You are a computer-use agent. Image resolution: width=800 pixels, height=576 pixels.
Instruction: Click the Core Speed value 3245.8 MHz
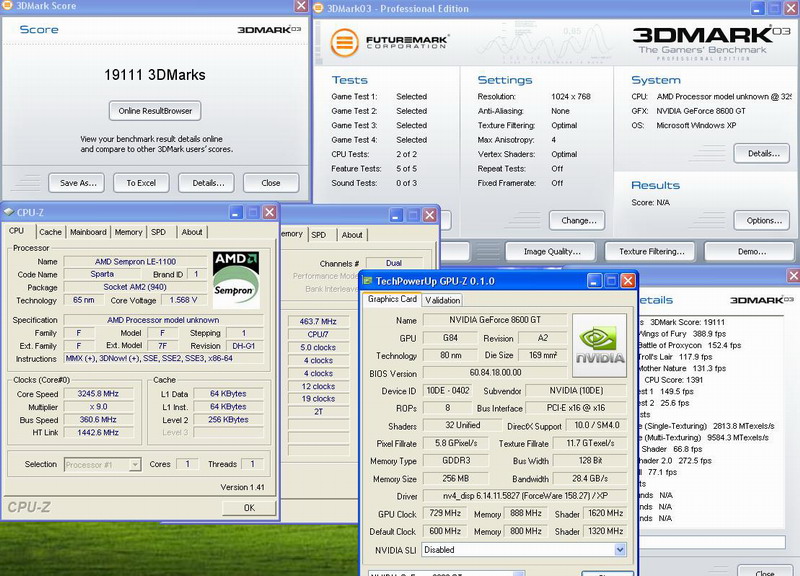point(98,394)
